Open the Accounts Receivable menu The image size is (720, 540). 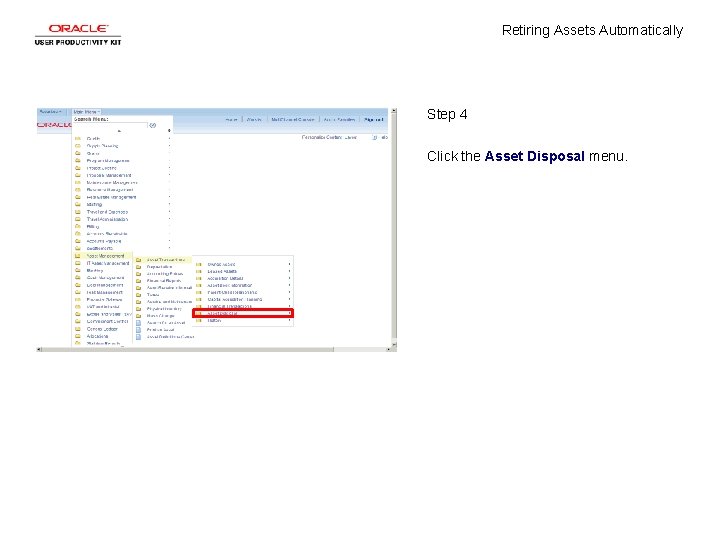107,234
